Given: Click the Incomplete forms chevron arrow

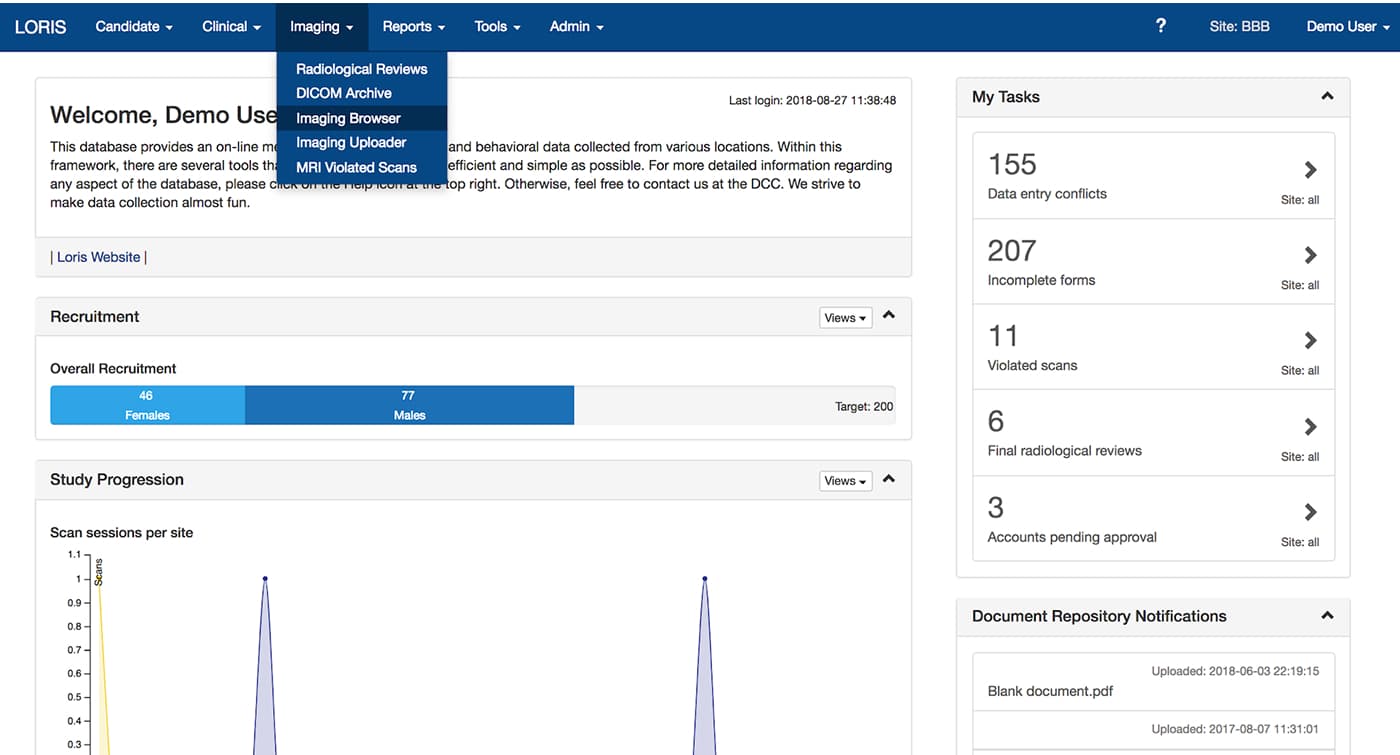Looking at the screenshot, I should [1310, 256].
